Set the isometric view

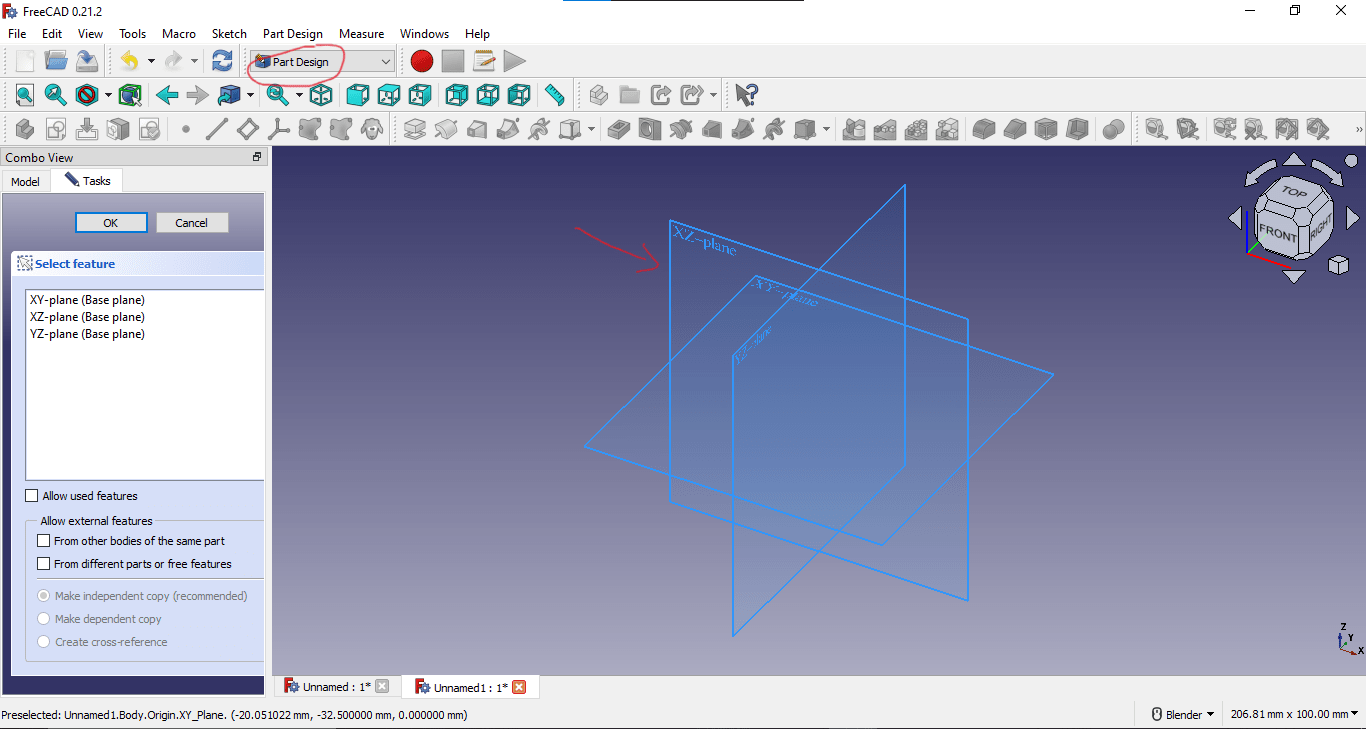(321, 95)
